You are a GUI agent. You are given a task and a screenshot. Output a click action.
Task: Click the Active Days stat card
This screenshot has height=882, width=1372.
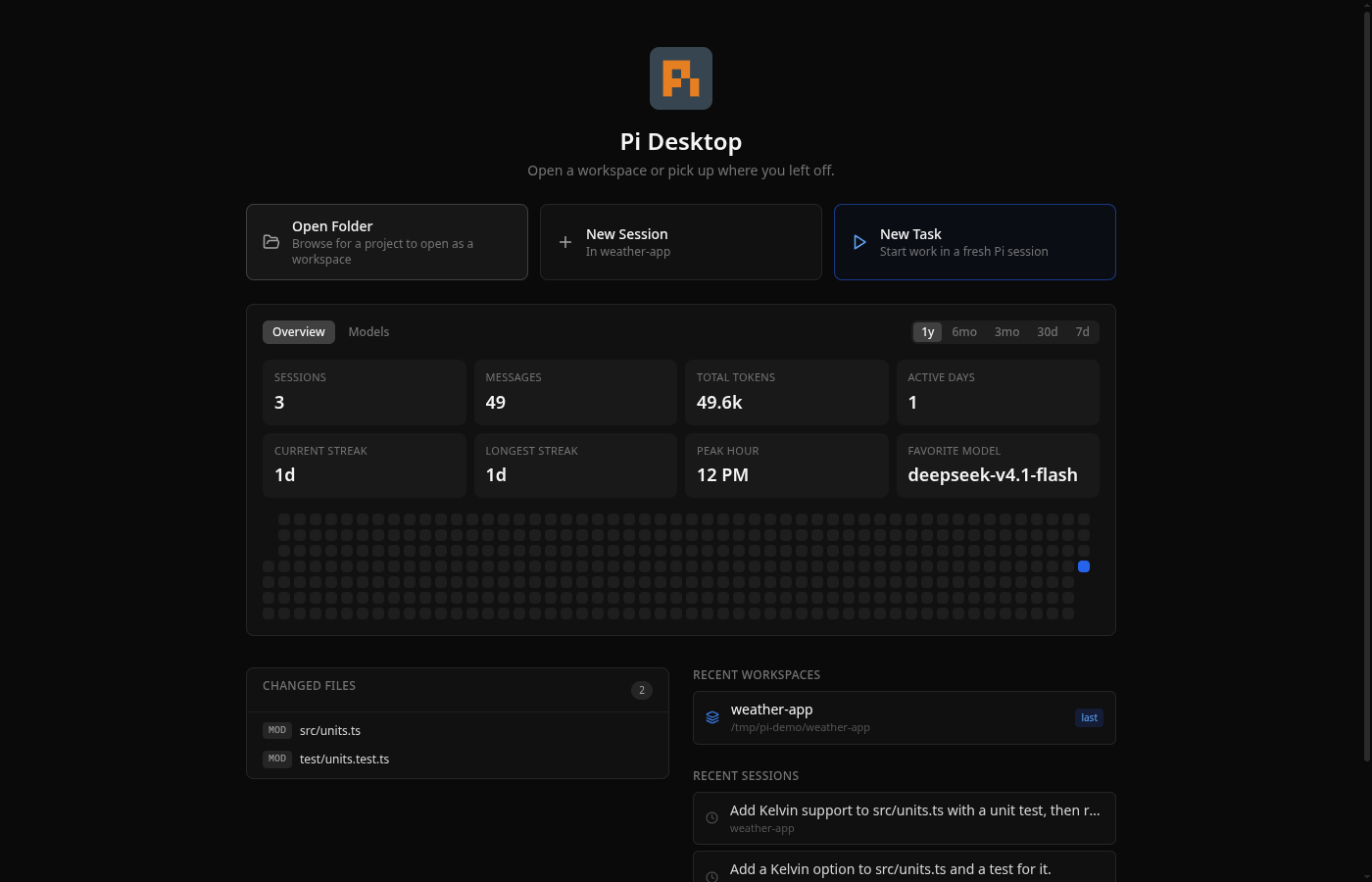[x=998, y=392]
